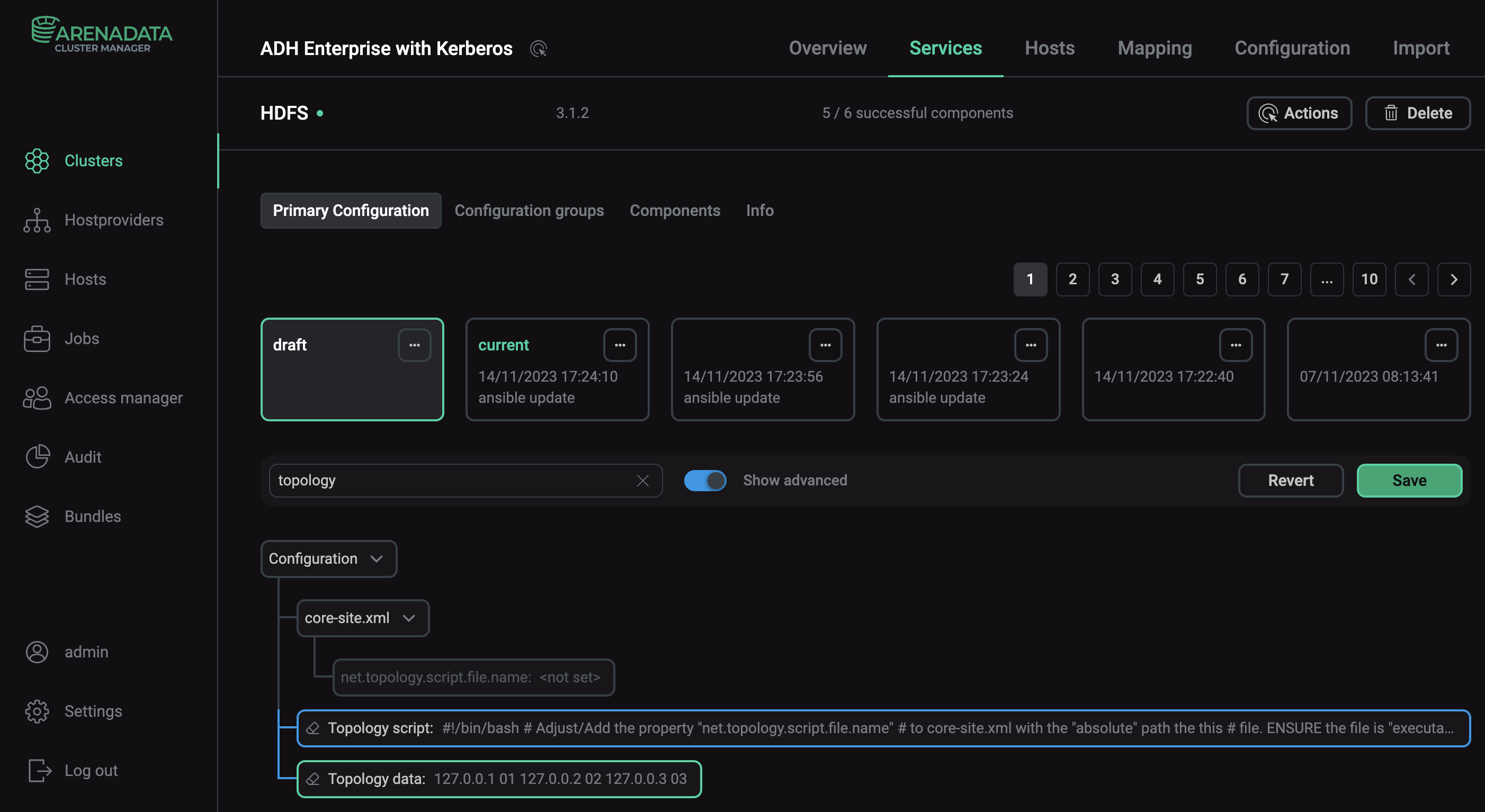
Task: Toggle the Show advanced switch
Action: pos(705,481)
